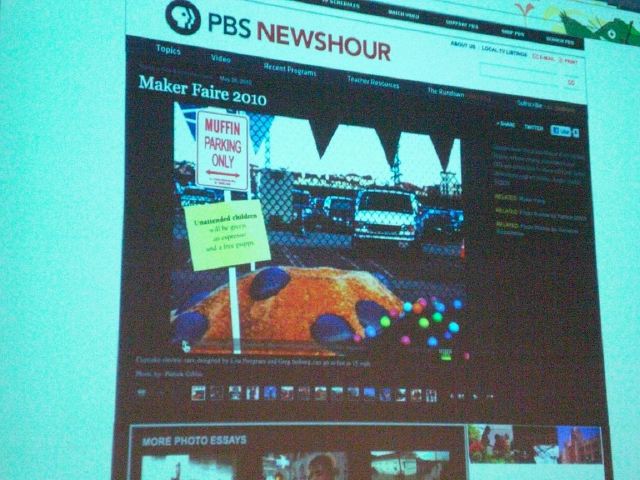640x480 pixels.
Task: Click the Watch Video top bar link
Action: [x=404, y=15]
